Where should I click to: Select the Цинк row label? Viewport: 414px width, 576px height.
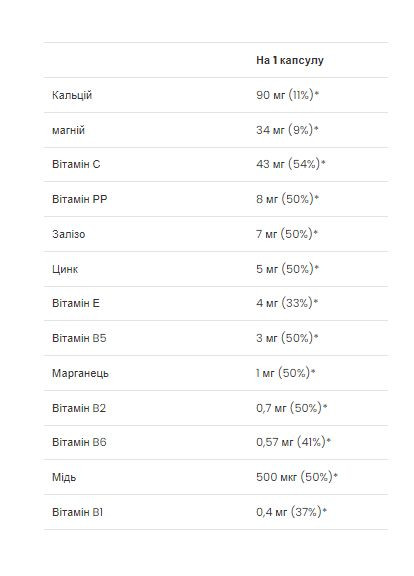(x=65, y=269)
